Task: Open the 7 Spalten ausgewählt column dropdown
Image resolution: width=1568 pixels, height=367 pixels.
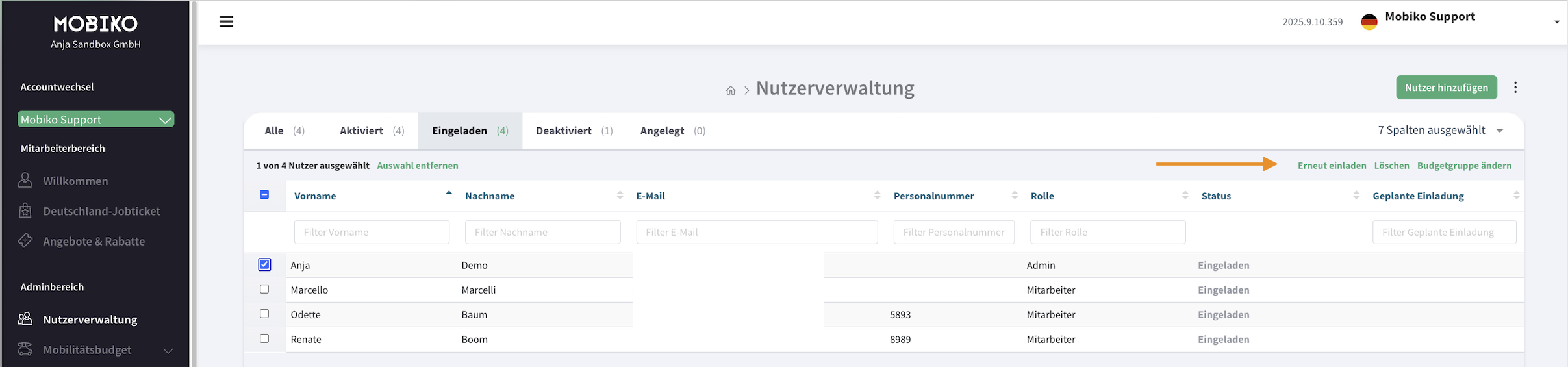Action: point(1440,131)
